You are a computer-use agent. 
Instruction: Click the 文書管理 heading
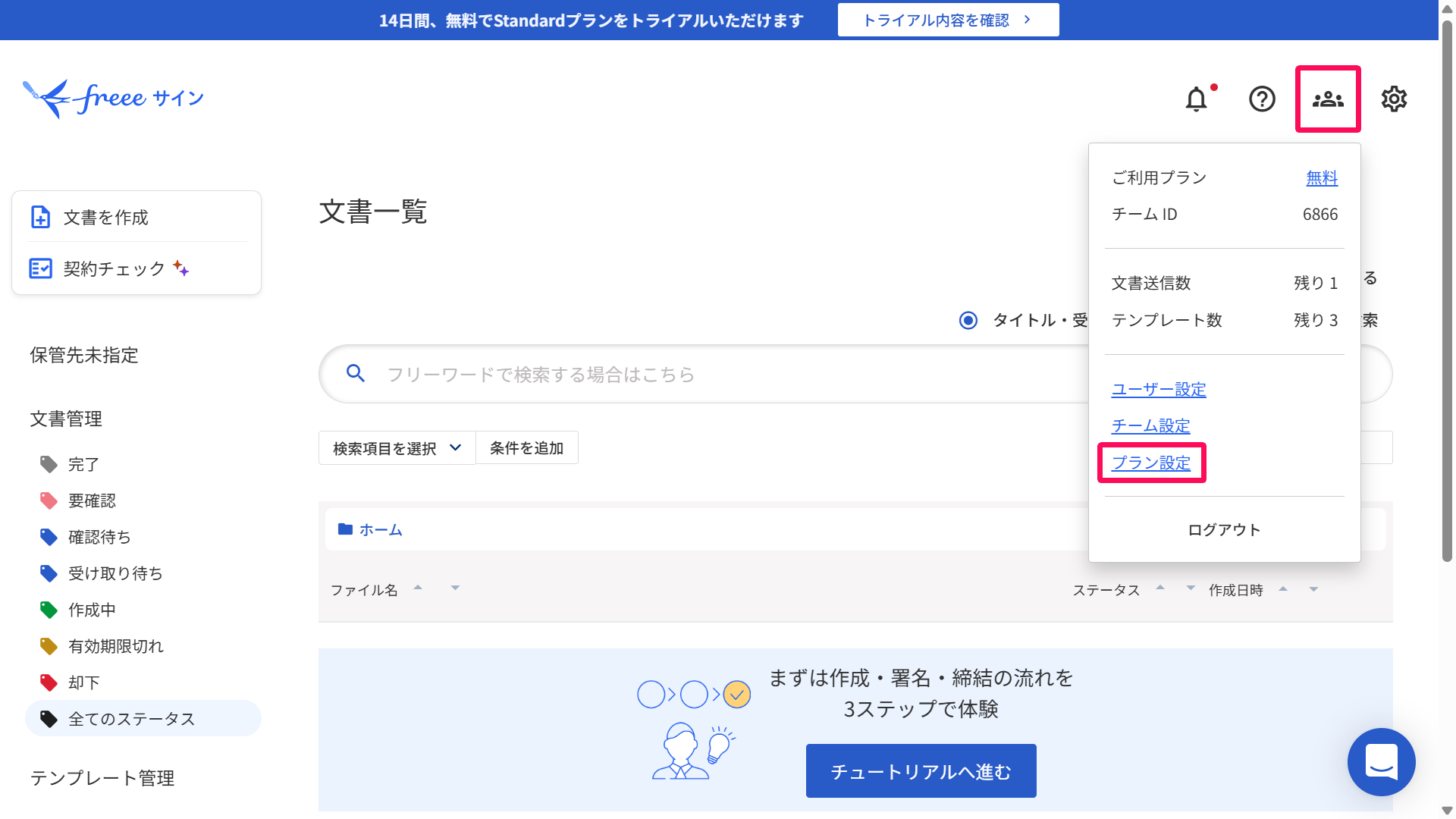(x=66, y=419)
